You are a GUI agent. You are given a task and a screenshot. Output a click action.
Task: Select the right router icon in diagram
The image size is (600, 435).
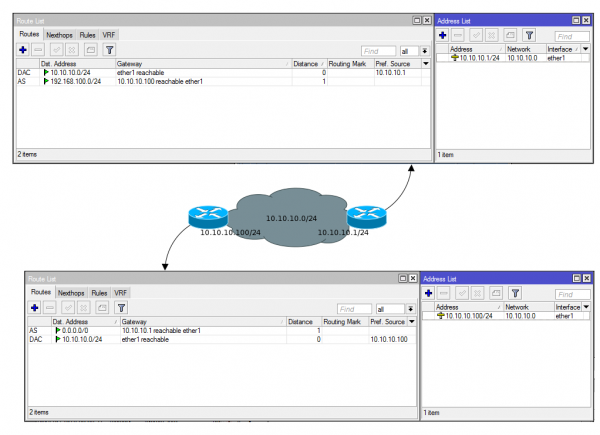point(367,217)
